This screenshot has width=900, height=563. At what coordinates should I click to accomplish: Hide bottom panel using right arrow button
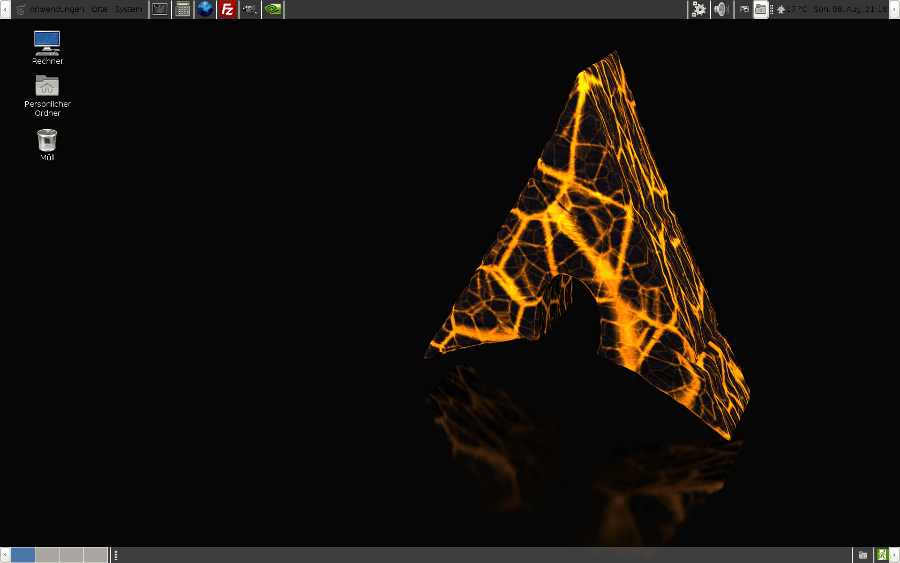[x=895, y=554]
